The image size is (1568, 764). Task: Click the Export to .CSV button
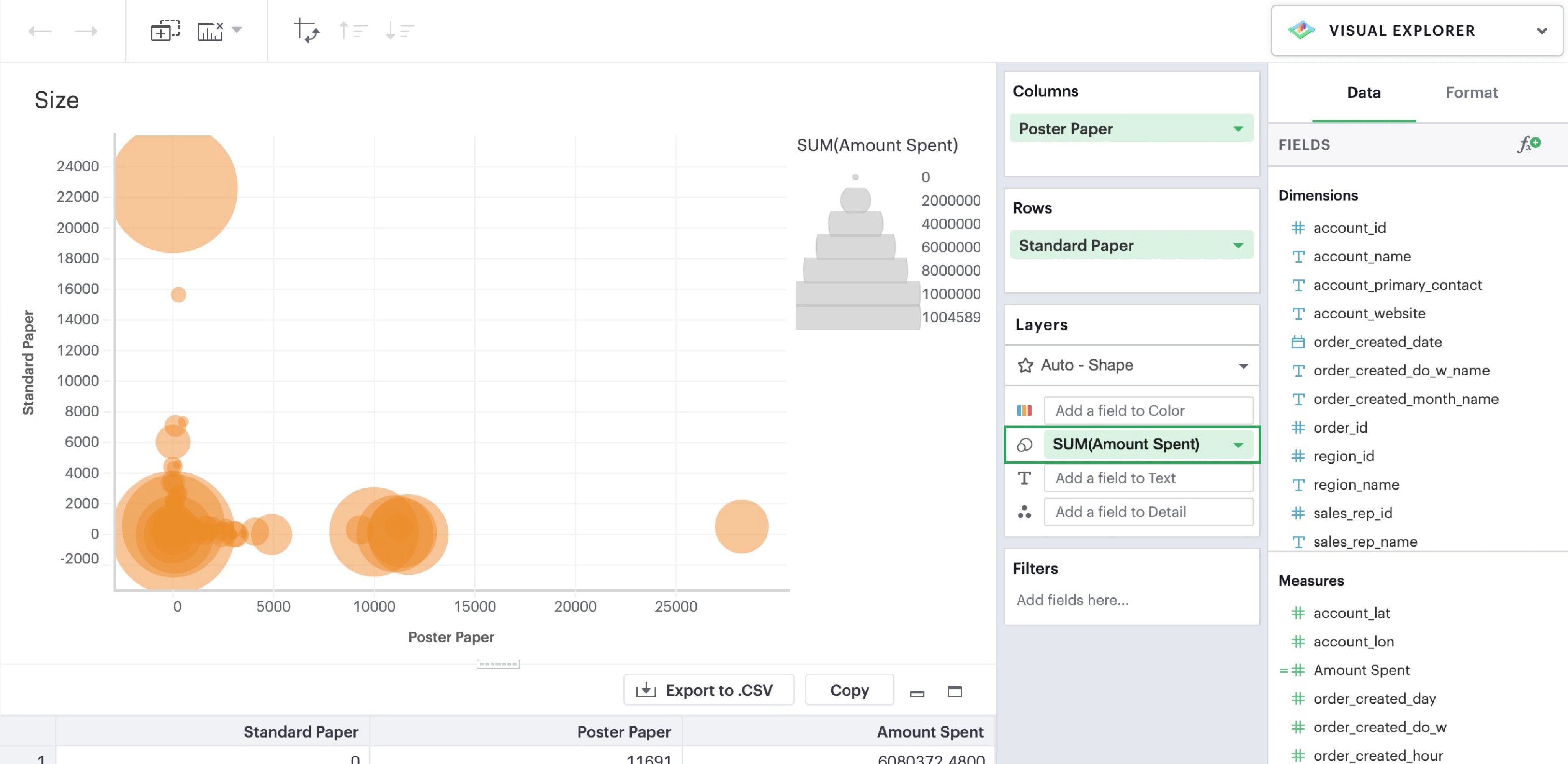point(708,690)
